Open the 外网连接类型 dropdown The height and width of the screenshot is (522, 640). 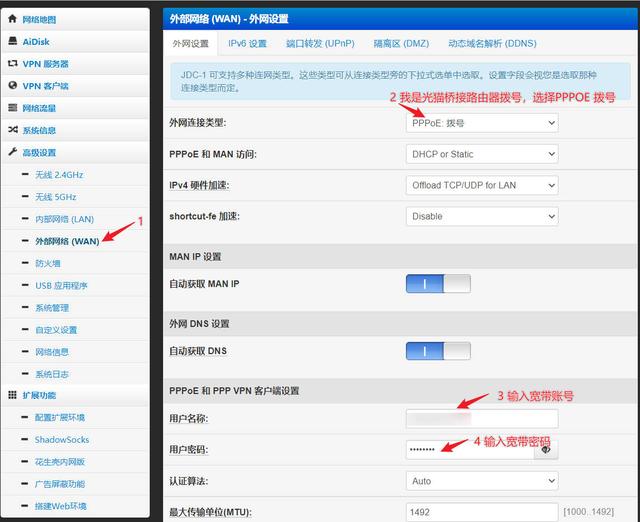(482, 123)
